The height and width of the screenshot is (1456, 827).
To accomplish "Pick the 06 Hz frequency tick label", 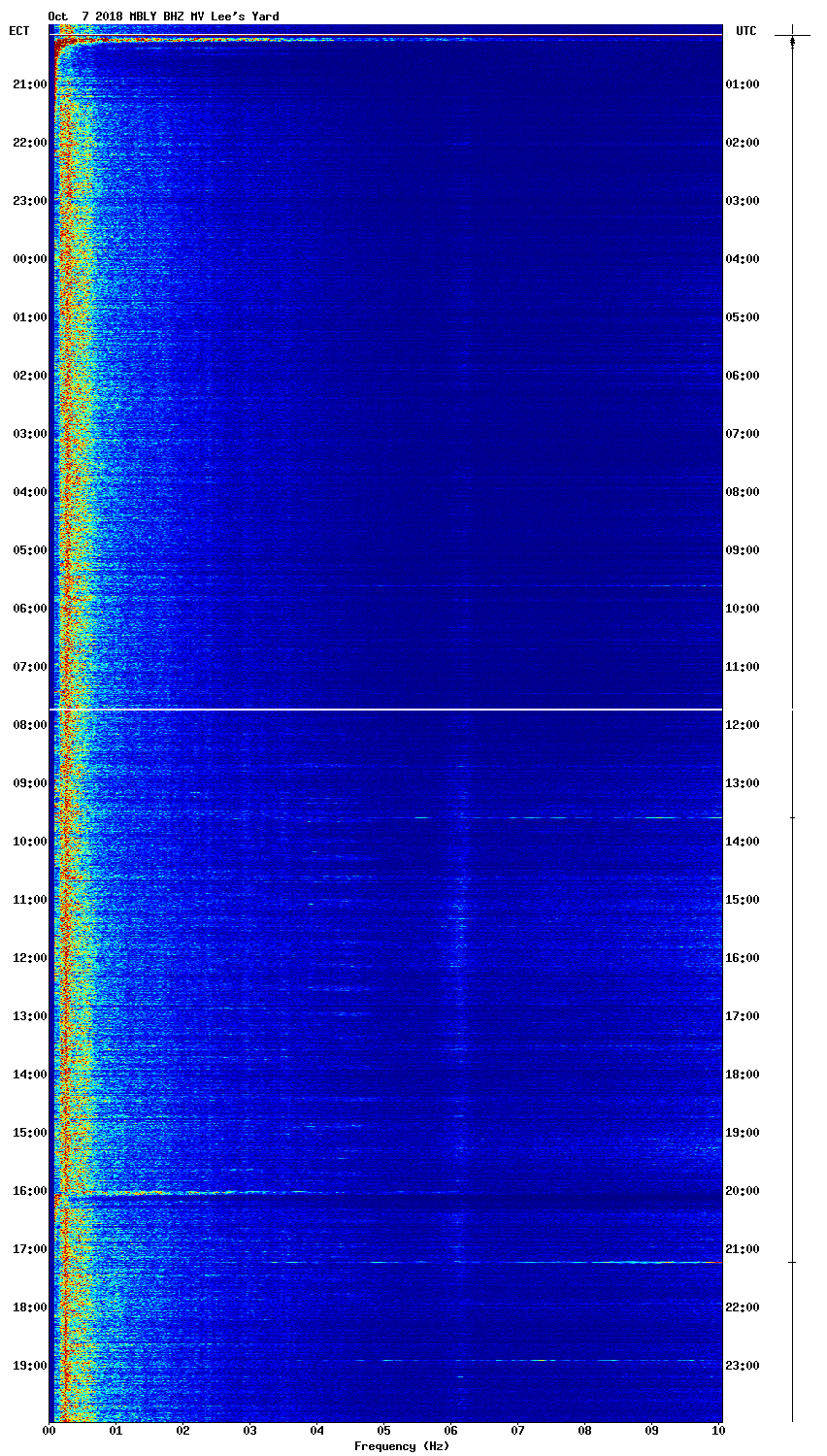I will 451,1431.
